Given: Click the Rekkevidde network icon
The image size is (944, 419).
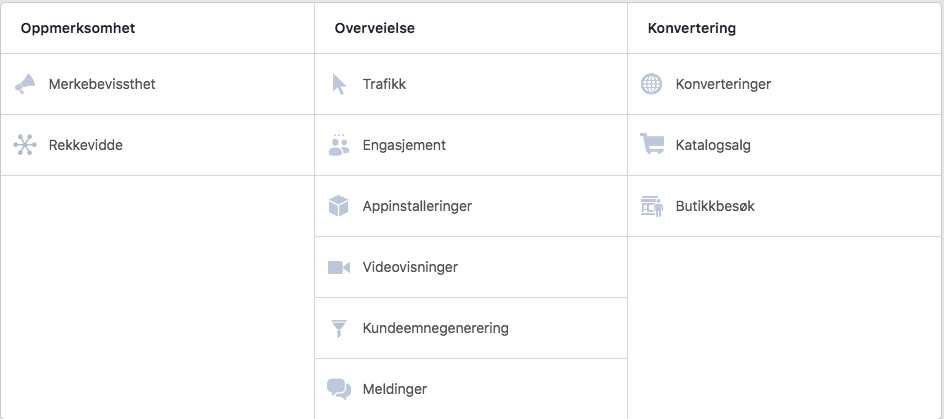Looking at the screenshot, I should pos(25,145).
